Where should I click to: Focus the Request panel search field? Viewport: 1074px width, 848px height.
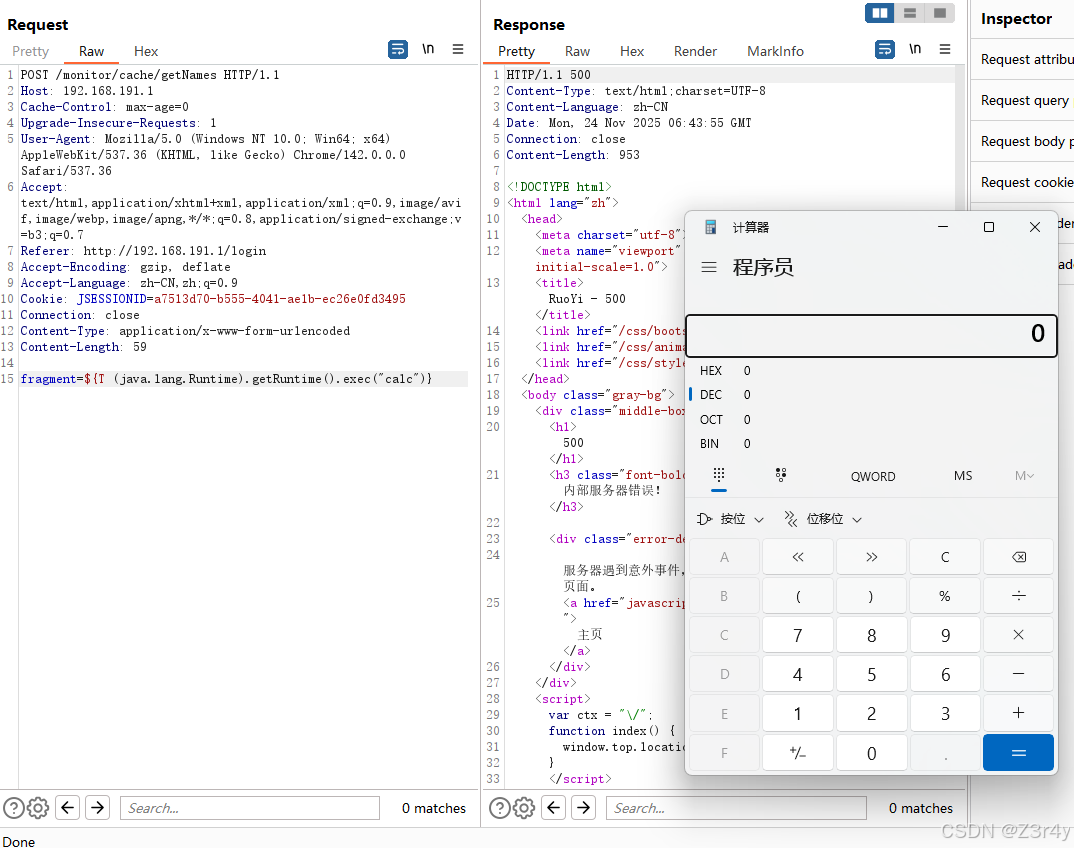(250, 808)
